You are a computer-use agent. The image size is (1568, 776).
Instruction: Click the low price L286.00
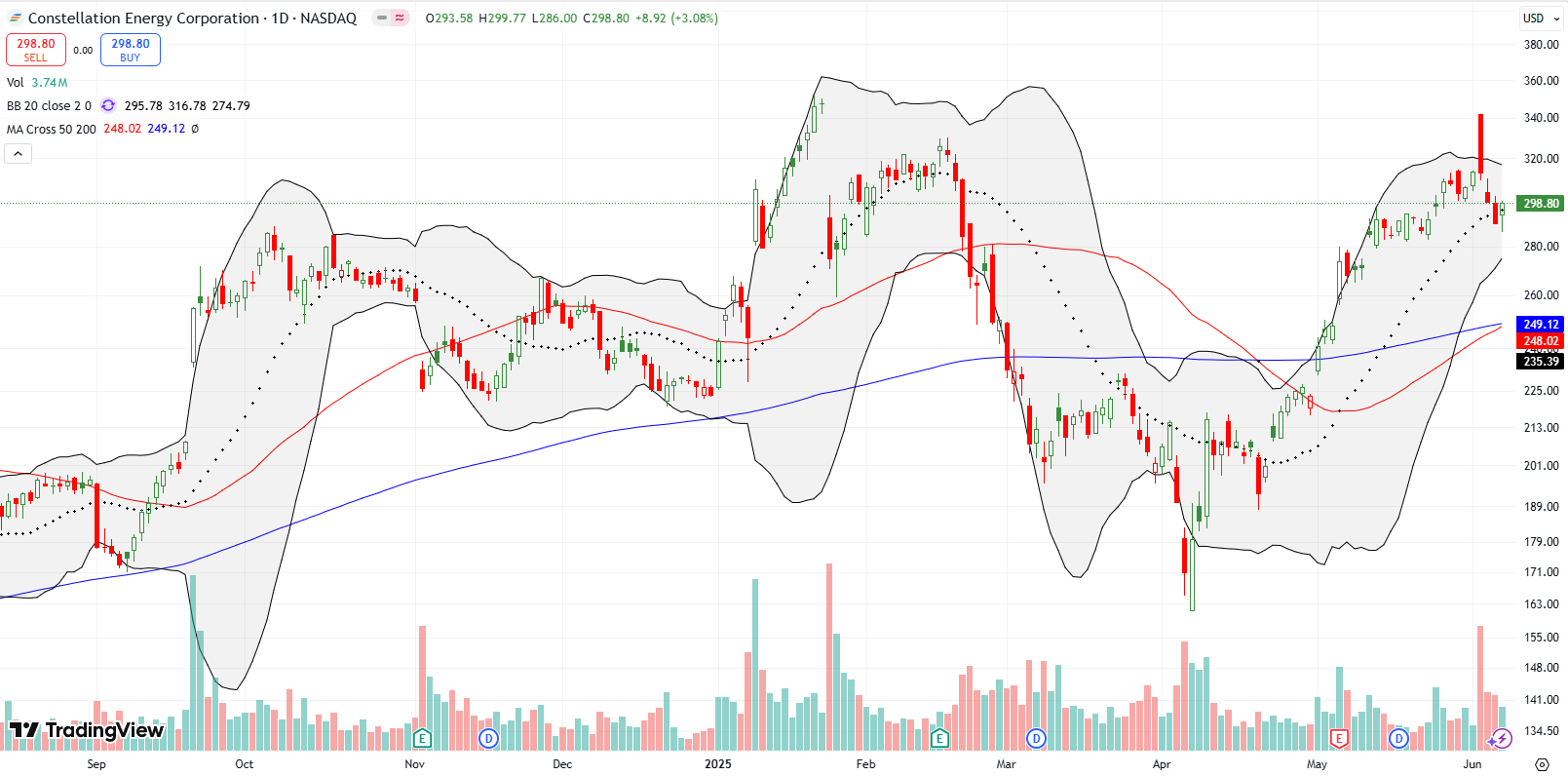coord(555,18)
